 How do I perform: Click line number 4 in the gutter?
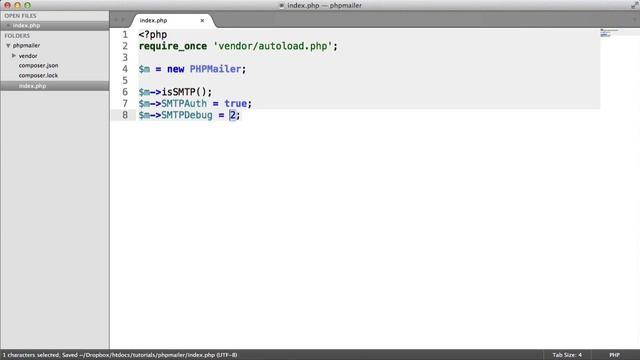(125, 69)
